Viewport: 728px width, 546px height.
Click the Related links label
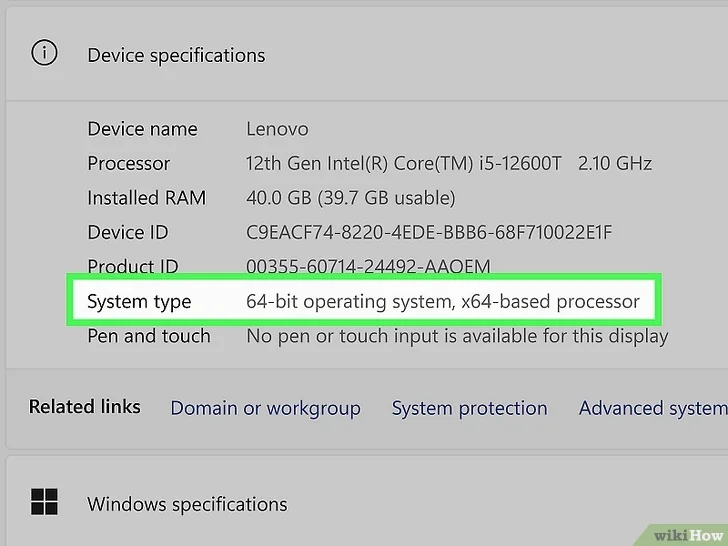[84, 407]
